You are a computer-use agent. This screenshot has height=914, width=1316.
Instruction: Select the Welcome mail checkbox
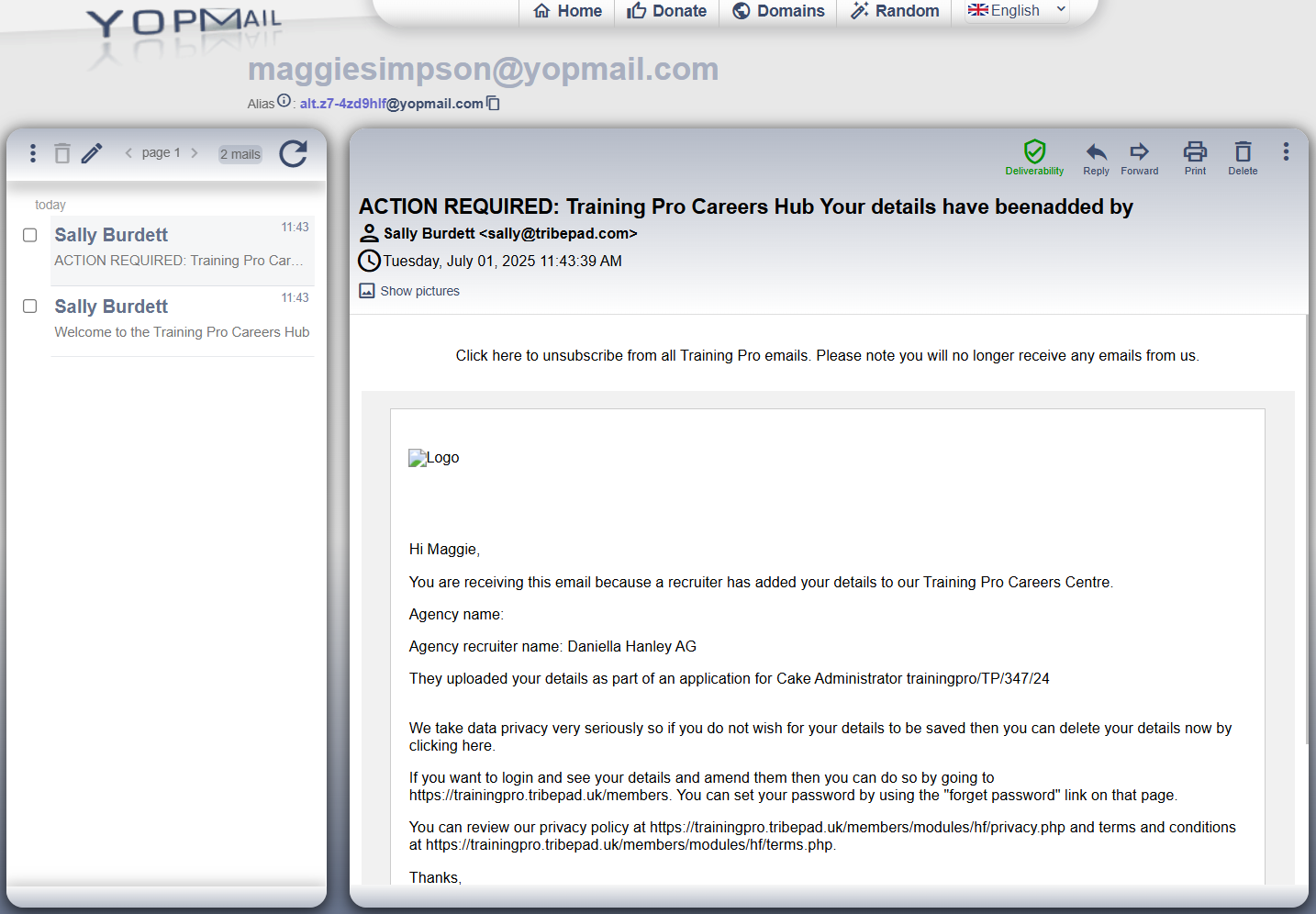(x=30, y=307)
